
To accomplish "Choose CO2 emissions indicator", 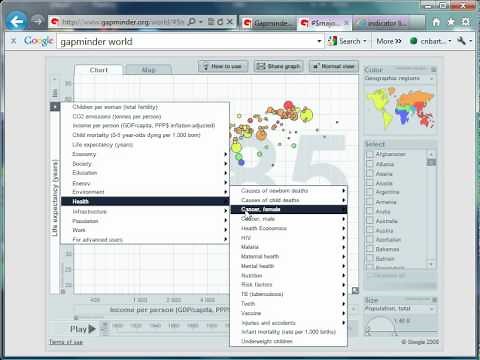I will pos(144,116).
